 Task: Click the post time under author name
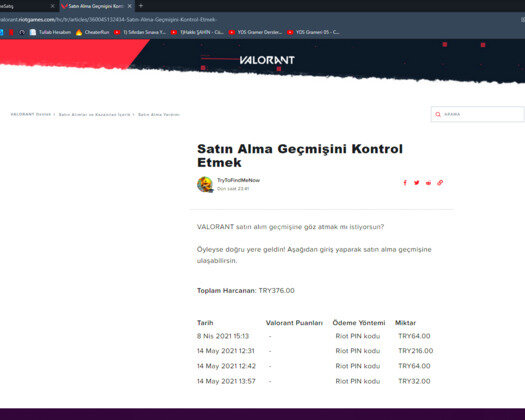[x=233, y=189]
